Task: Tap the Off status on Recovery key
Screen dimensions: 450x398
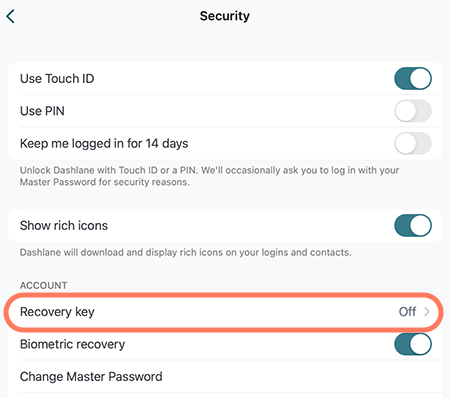Action: tap(407, 312)
